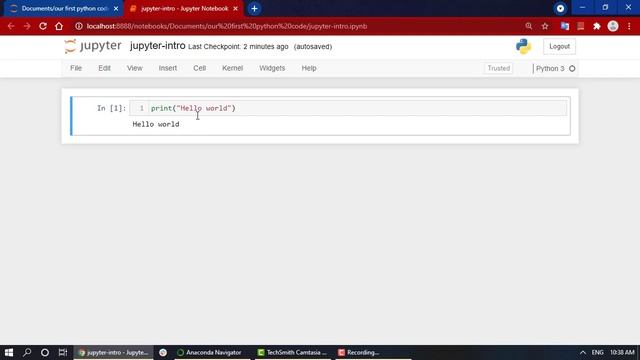The height and width of the screenshot is (360, 640).
Task: Open the Kernel menu
Action: point(232,68)
